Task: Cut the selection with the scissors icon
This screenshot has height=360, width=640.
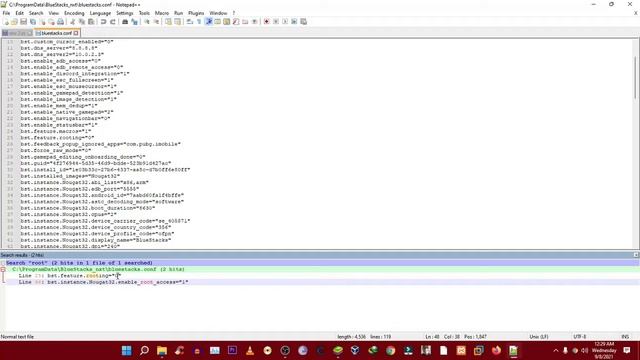Action: pos(73,22)
